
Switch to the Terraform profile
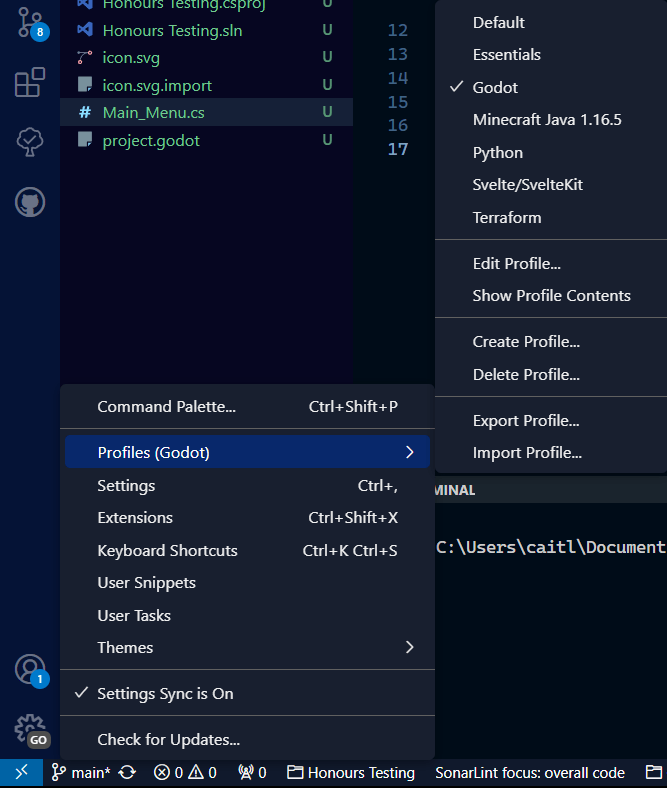point(551,218)
